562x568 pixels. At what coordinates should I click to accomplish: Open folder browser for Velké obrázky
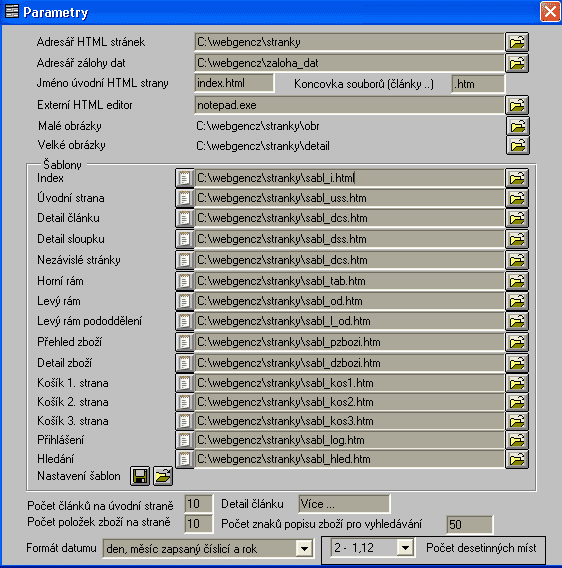tap(518, 145)
